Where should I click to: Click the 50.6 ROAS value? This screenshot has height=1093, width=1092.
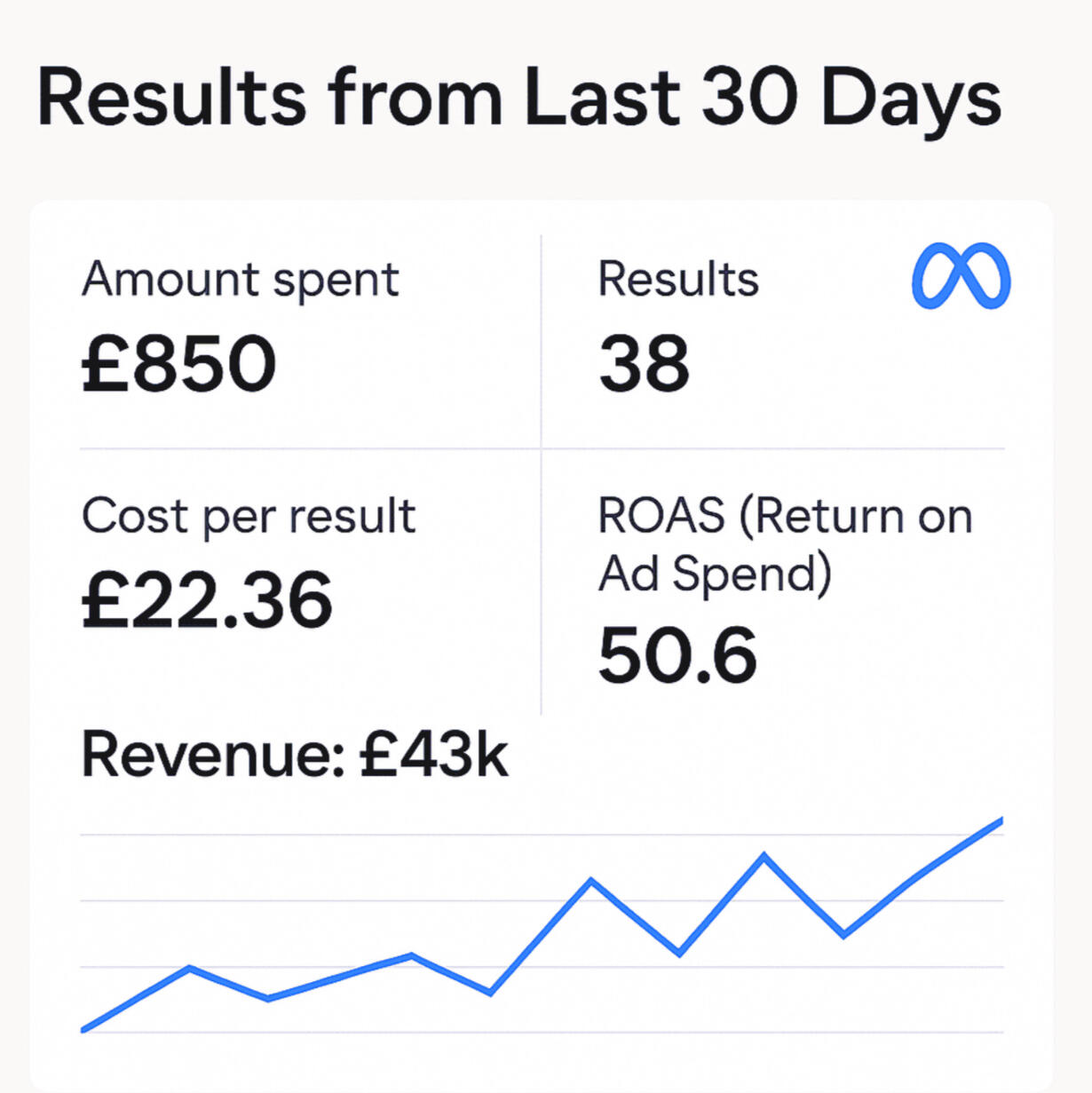677,655
